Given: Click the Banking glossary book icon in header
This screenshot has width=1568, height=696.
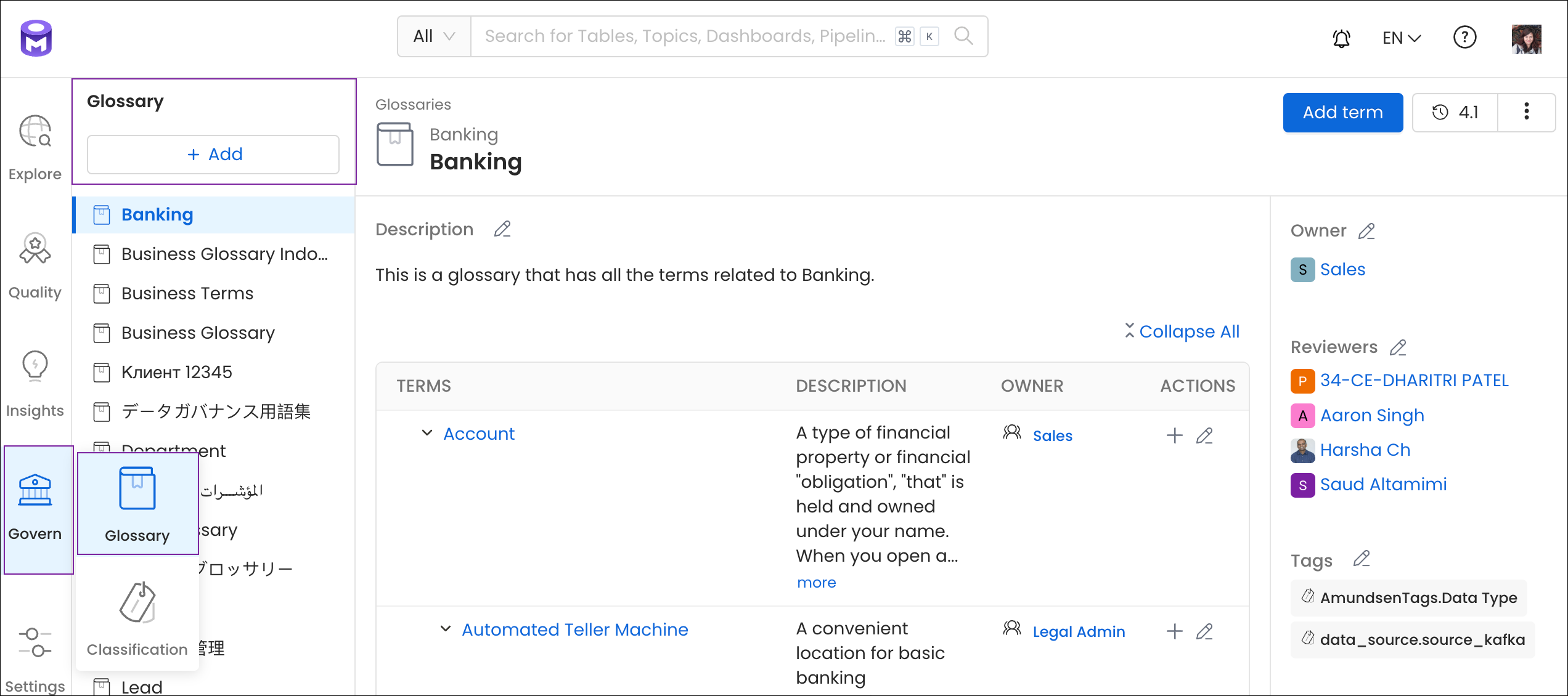Looking at the screenshot, I should click(395, 144).
